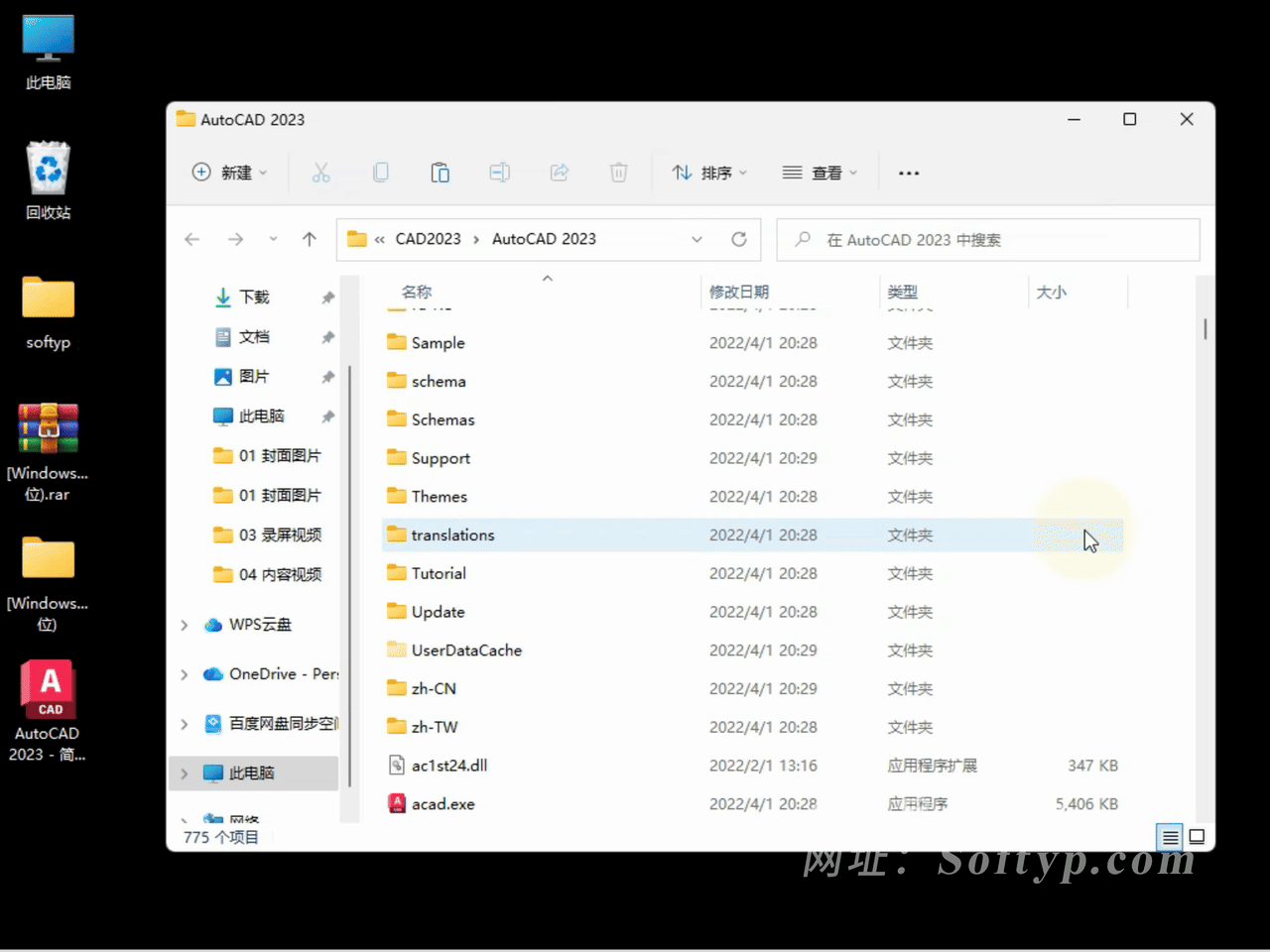Click the Rename icon in the toolbar
1270x952 pixels.
[499, 172]
